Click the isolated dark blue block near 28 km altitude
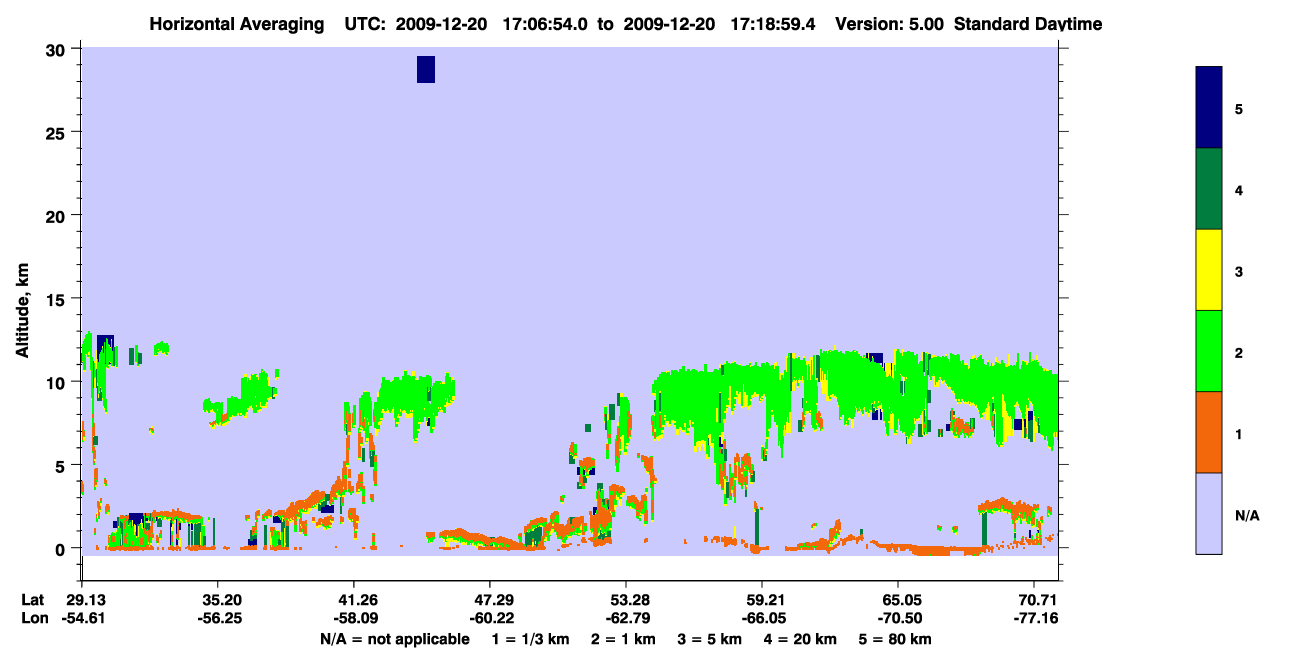Image resolution: width=1300 pixels, height=667 pixels. [x=426, y=69]
